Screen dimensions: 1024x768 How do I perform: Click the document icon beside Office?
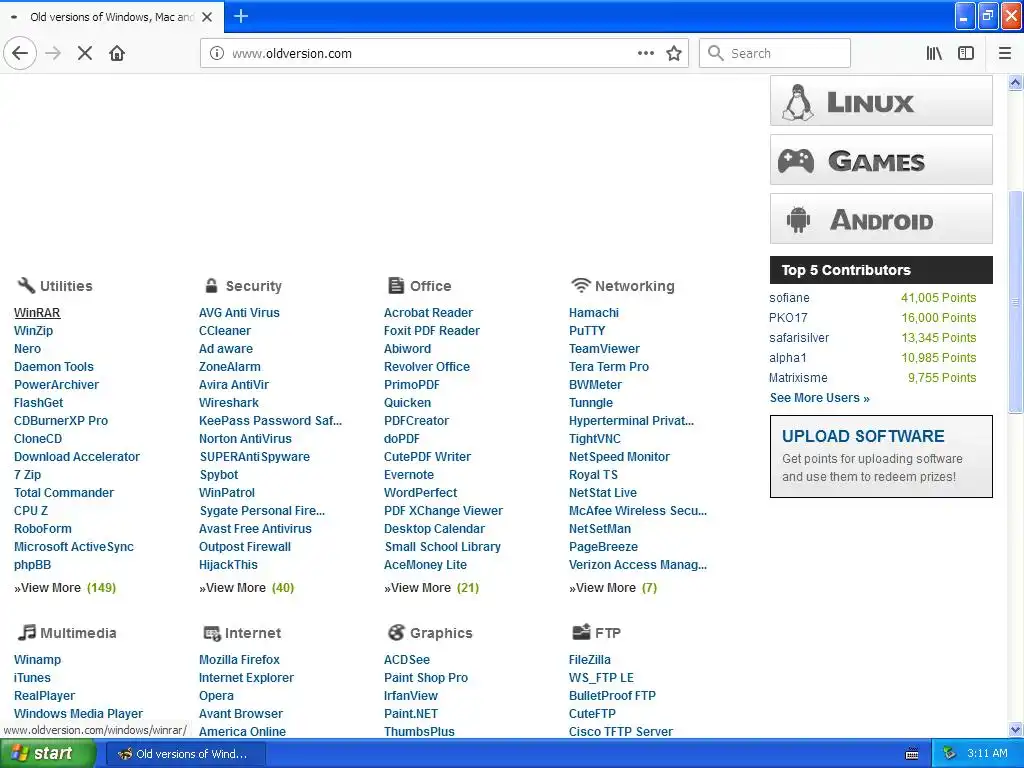[396, 285]
